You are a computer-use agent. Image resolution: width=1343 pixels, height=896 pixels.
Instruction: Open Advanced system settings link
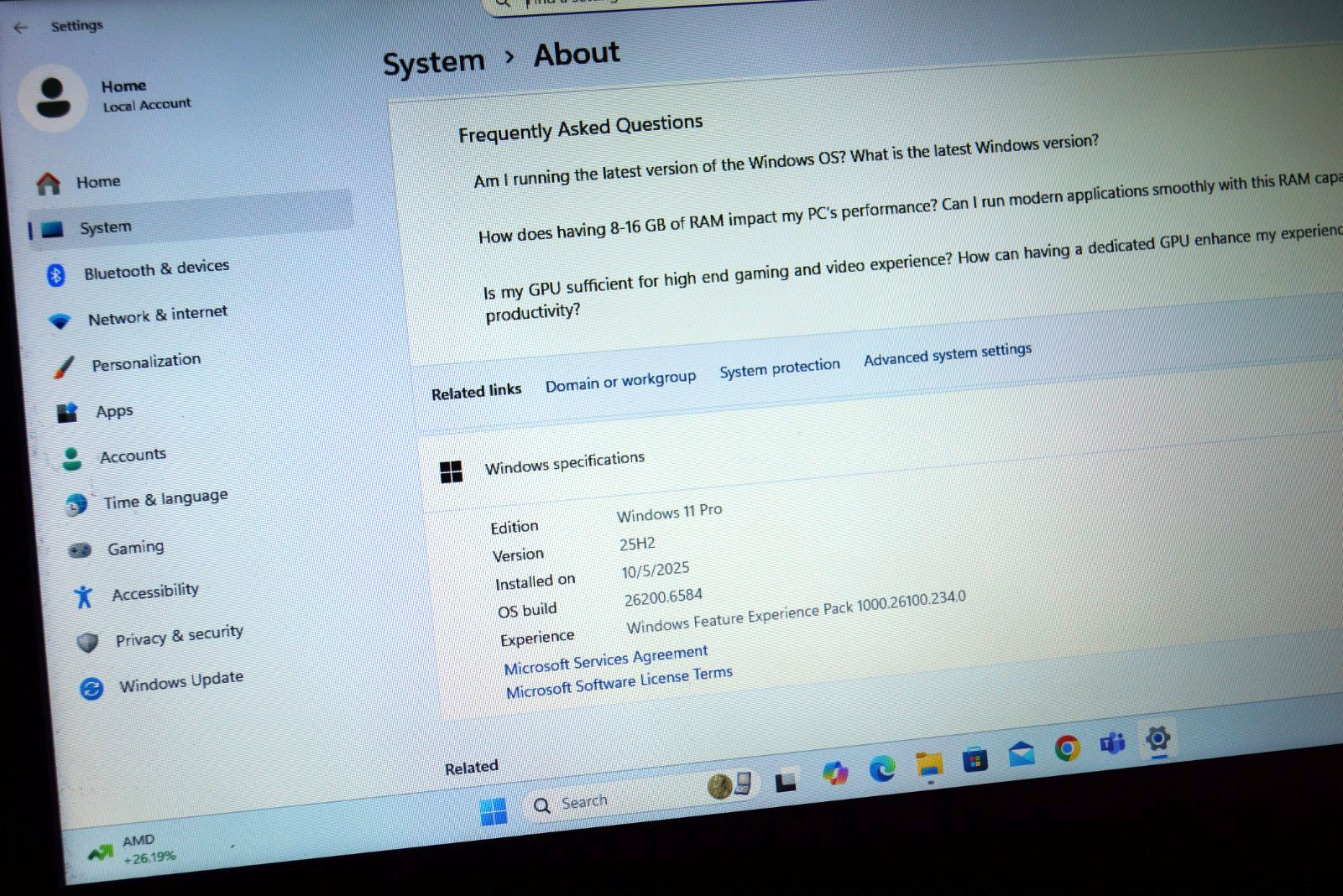948,354
